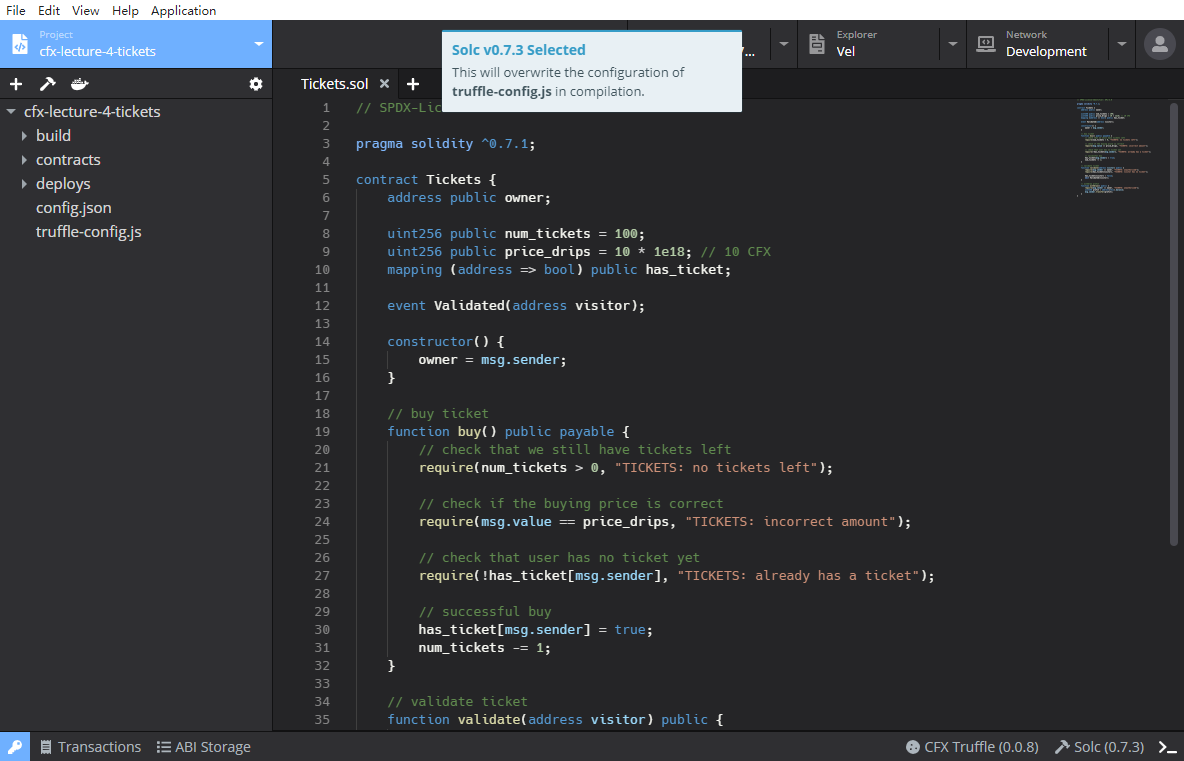The height and width of the screenshot is (761, 1184).
Task: Open the Application menu
Action: point(183,10)
